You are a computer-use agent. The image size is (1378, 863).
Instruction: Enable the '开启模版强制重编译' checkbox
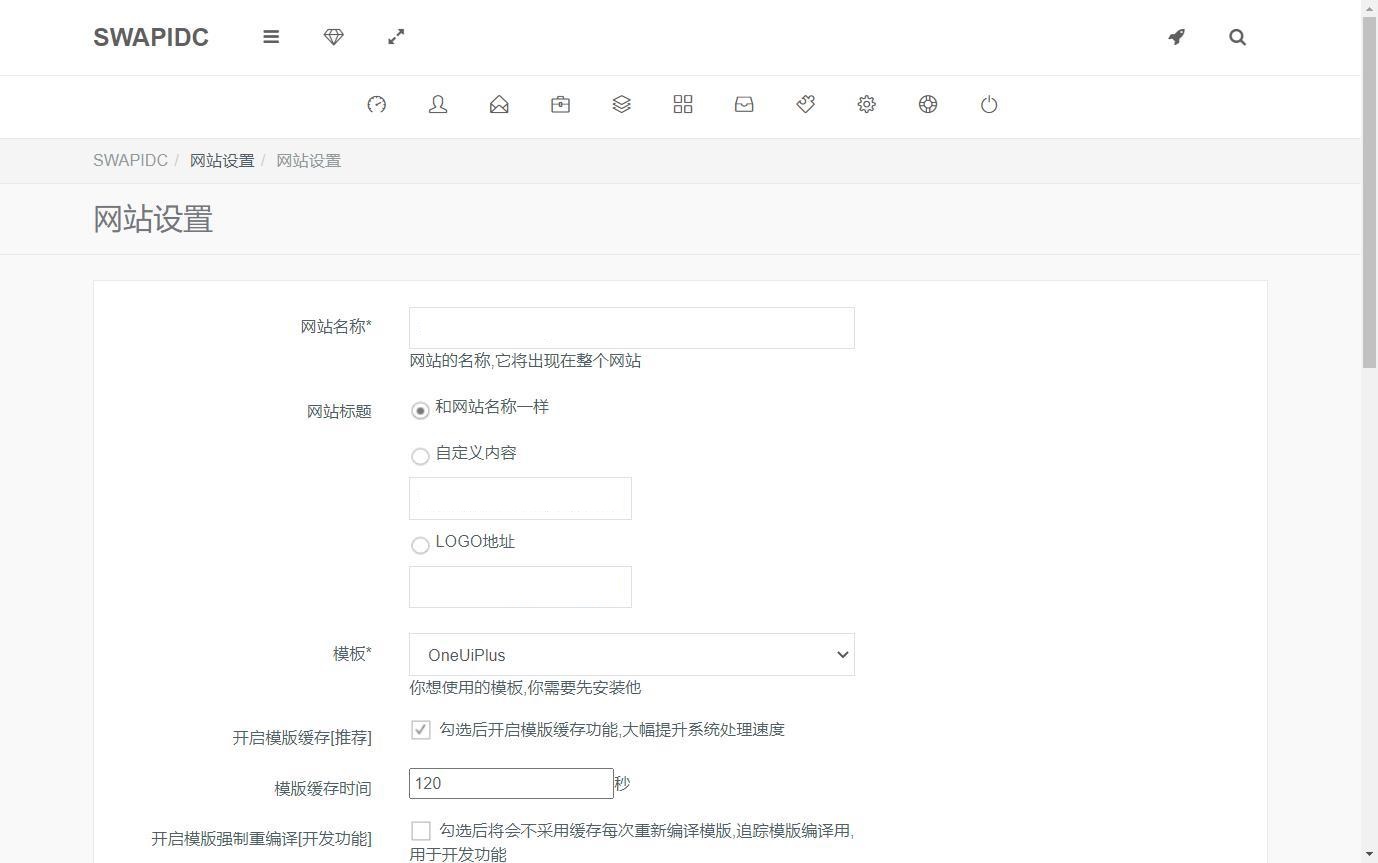coord(421,831)
